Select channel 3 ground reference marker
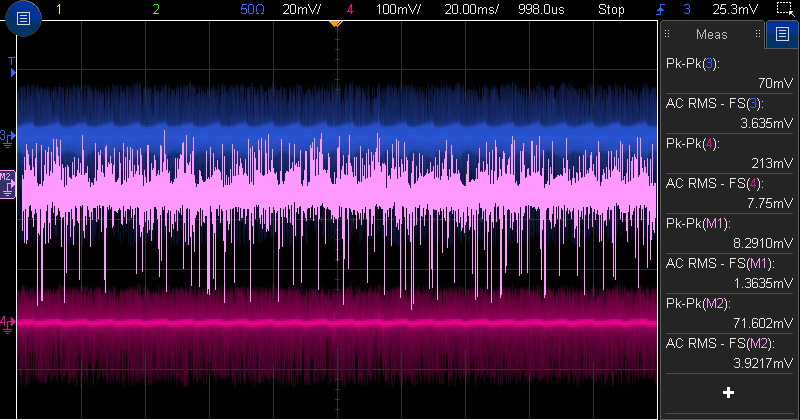Viewport: 800px width, 420px height. [x=7, y=138]
